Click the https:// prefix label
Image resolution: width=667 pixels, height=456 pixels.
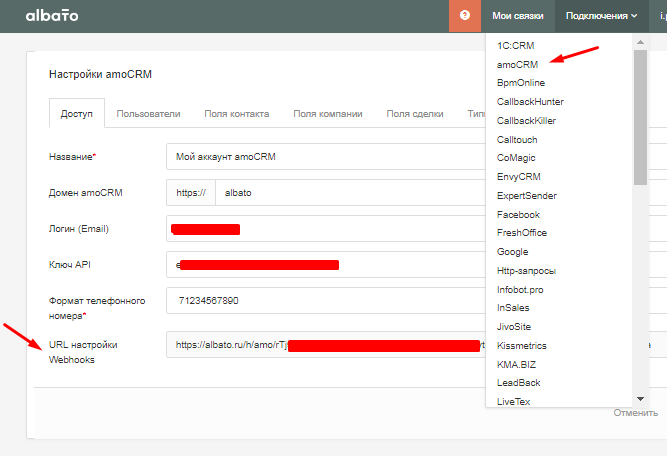click(191, 193)
